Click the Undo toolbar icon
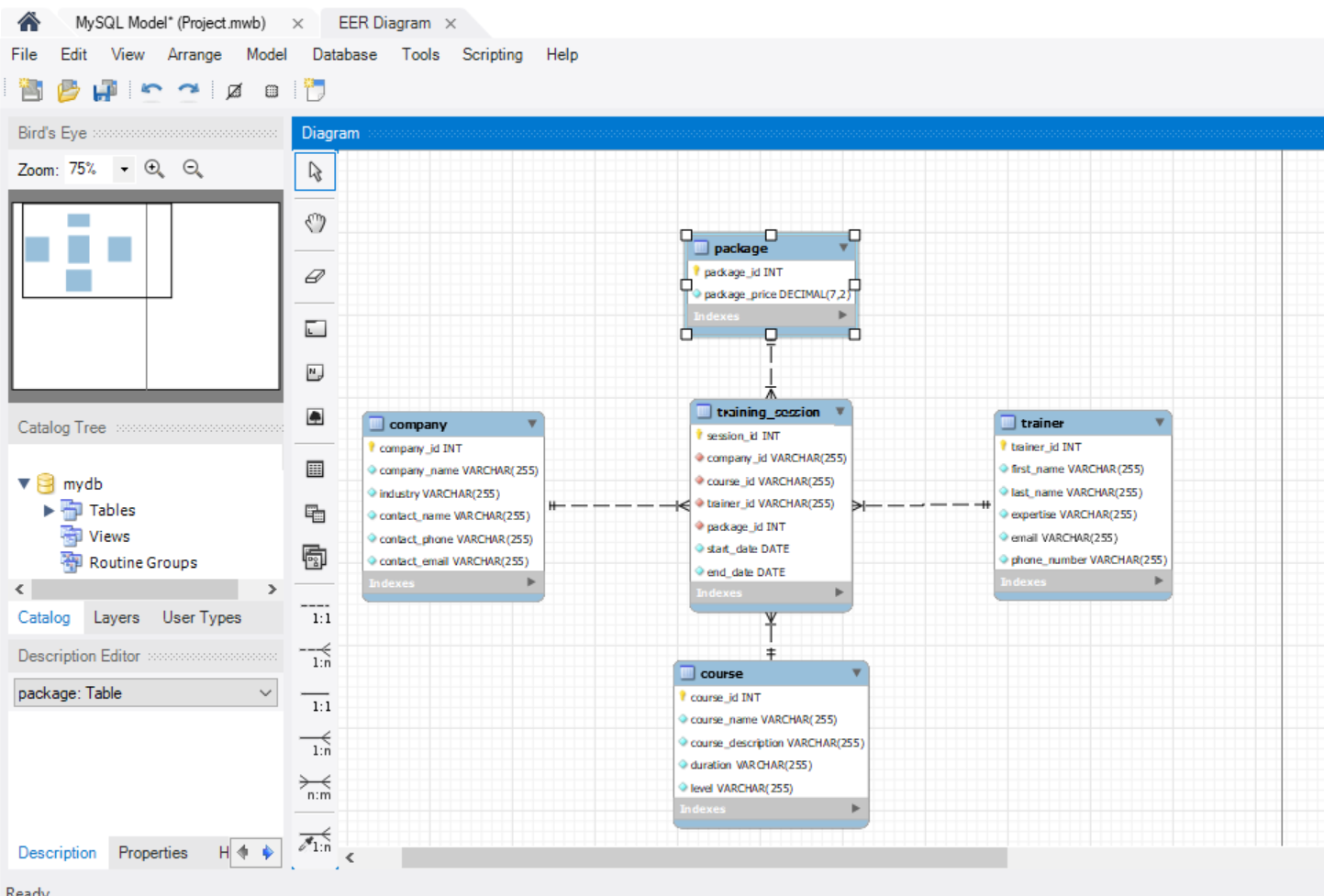 [152, 91]
